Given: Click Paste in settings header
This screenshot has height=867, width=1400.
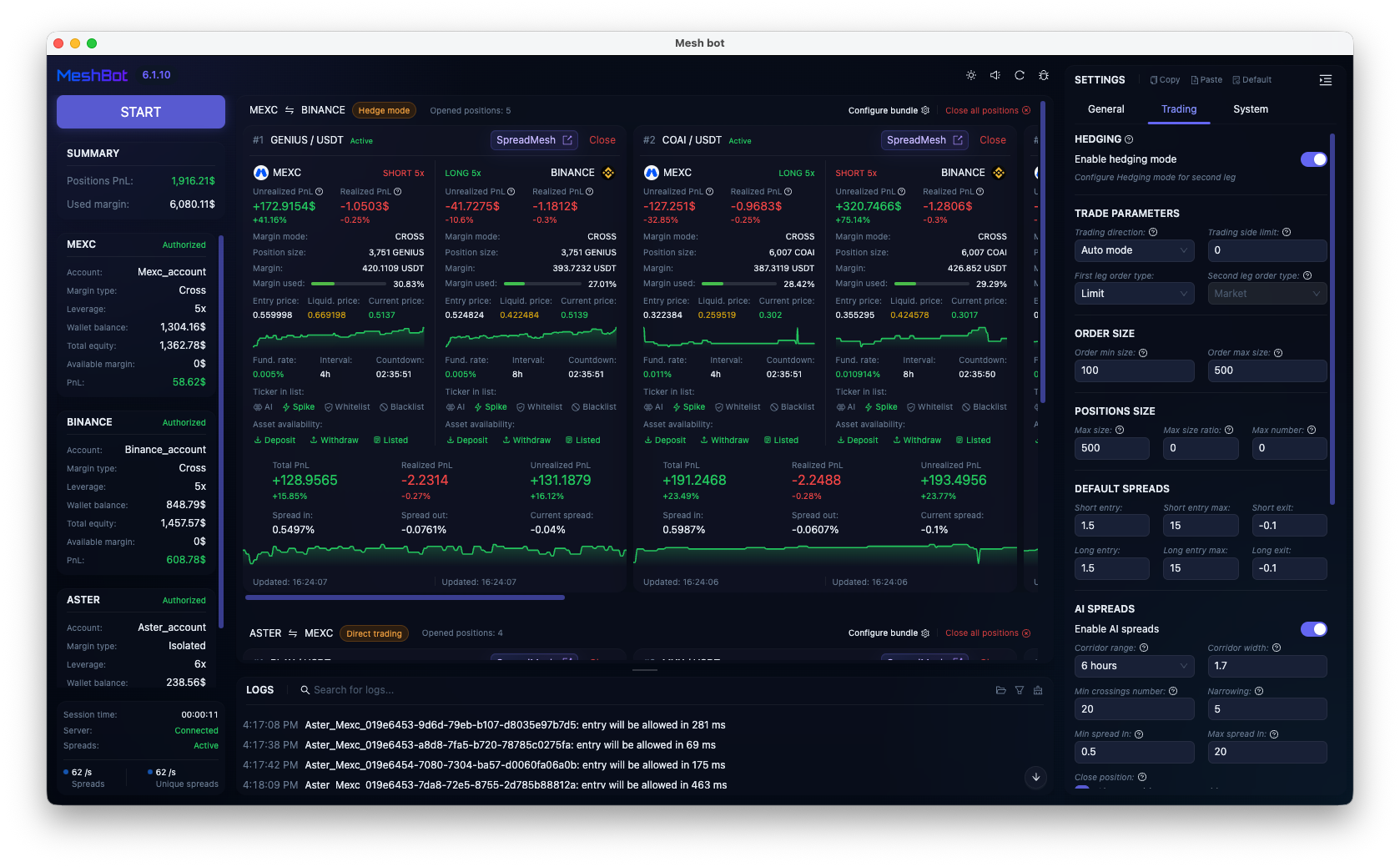Looking at the screenshot, I should 1206,80.
